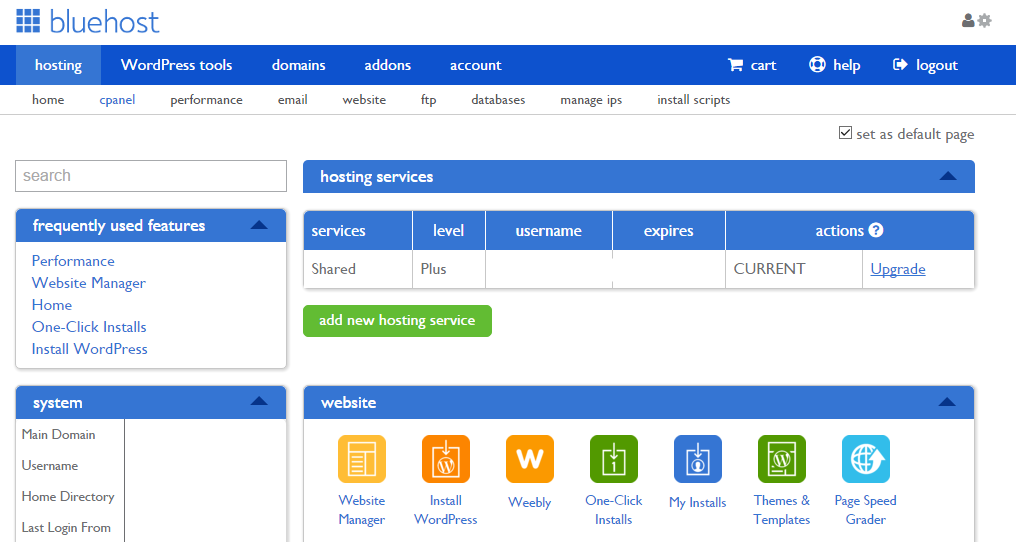Launch the Page Speed Grader icon

pyautogui.click(x=866, y=459)
